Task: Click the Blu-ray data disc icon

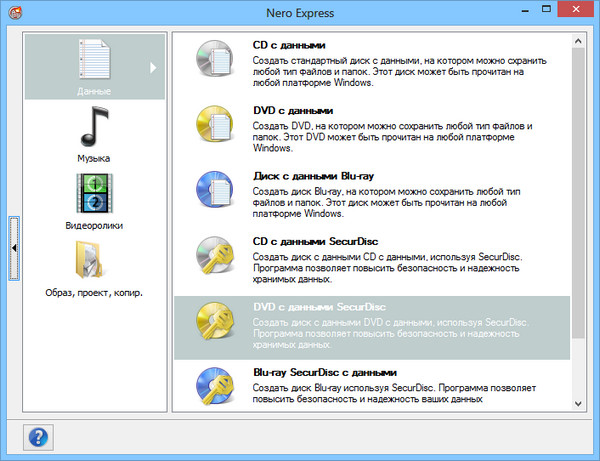Action: coord(213,192)
